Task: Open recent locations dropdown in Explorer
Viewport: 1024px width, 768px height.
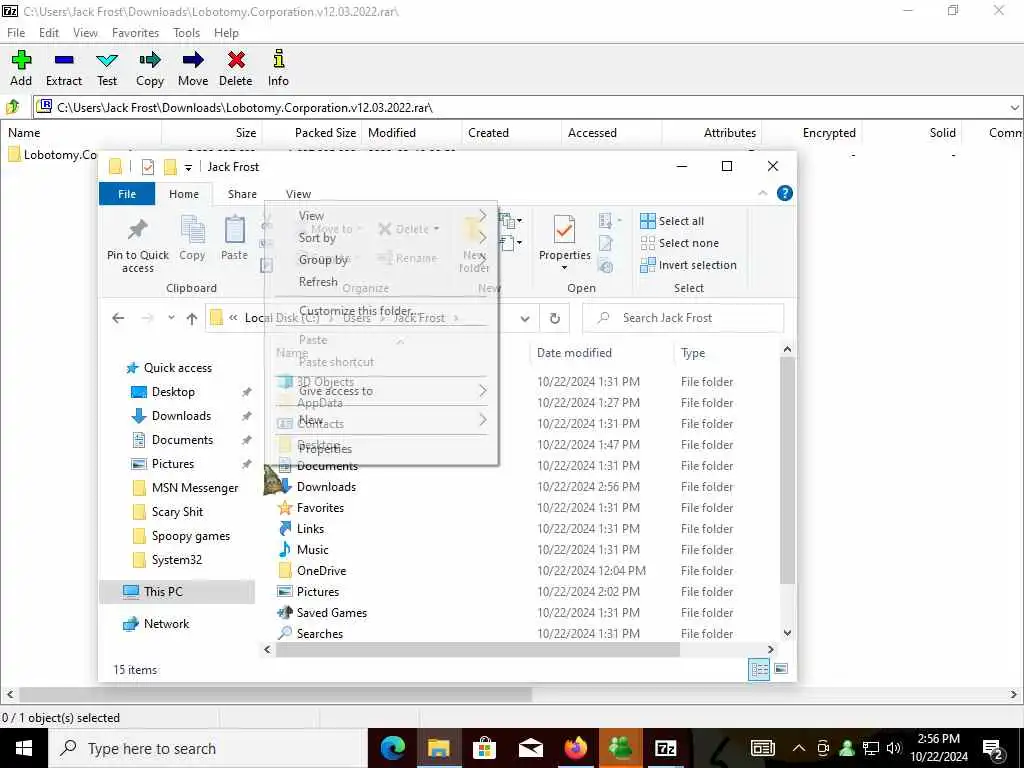Action: 171,318
